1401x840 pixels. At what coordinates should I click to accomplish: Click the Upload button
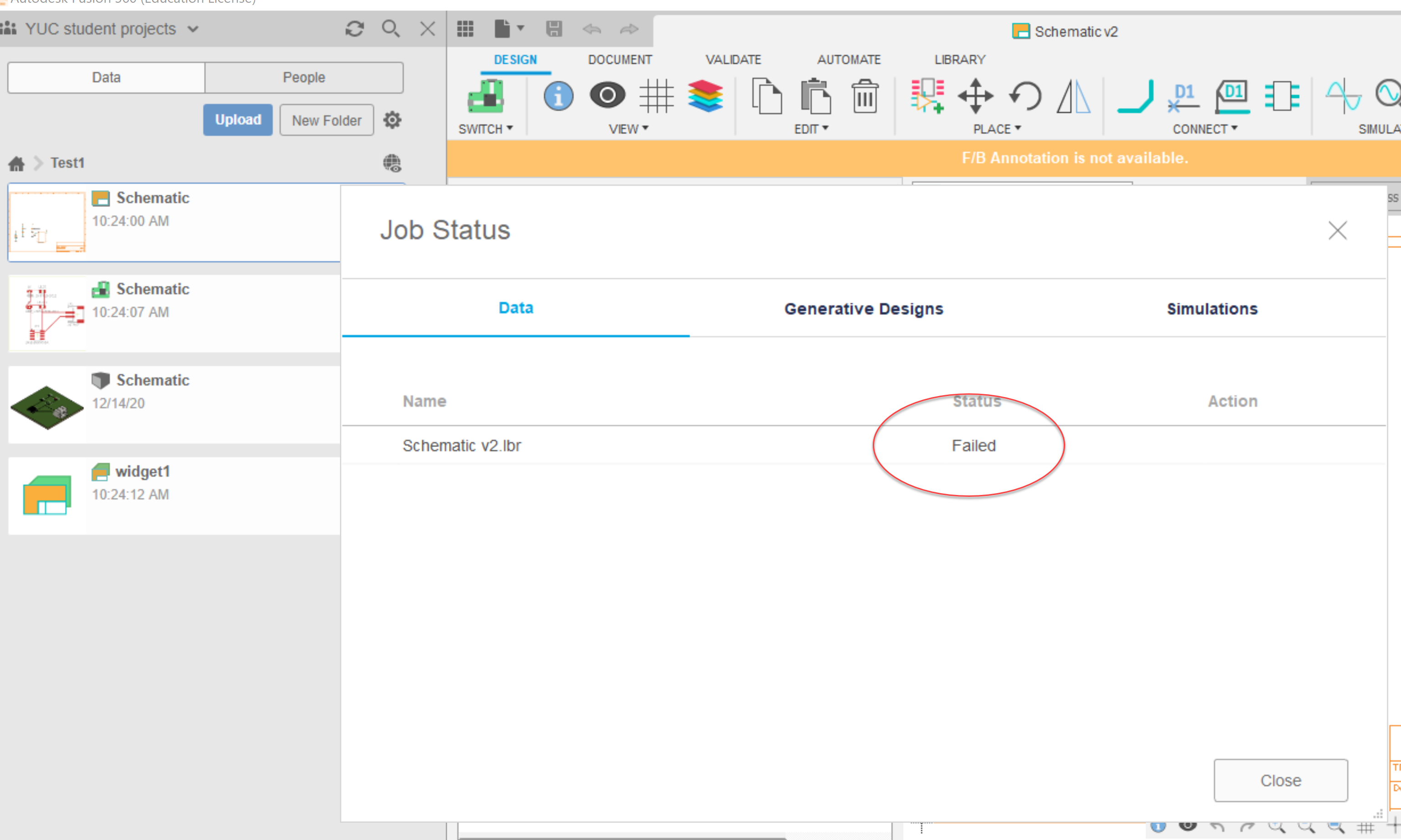click(x=237, y=119)
